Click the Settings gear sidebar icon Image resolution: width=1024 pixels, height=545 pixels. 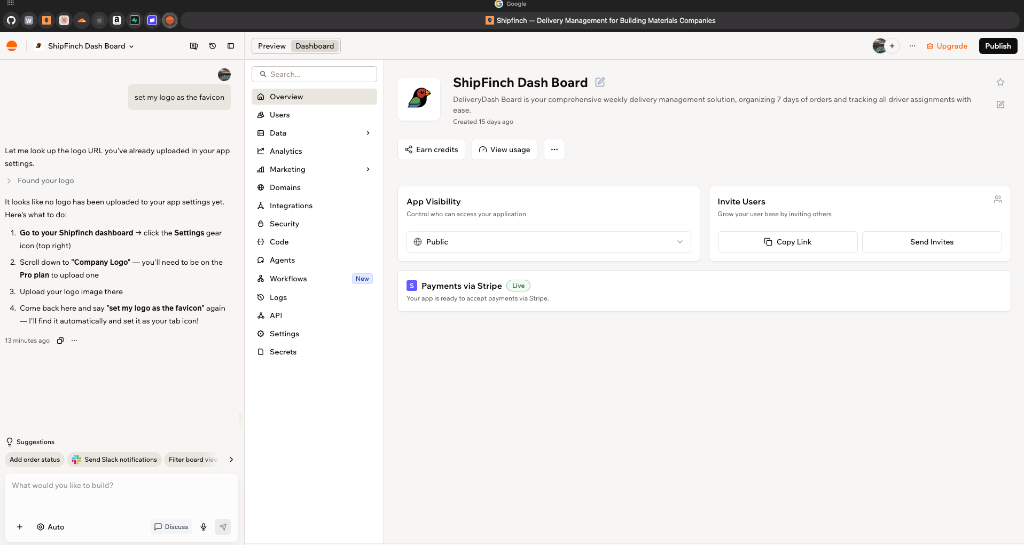pos(261,334)
